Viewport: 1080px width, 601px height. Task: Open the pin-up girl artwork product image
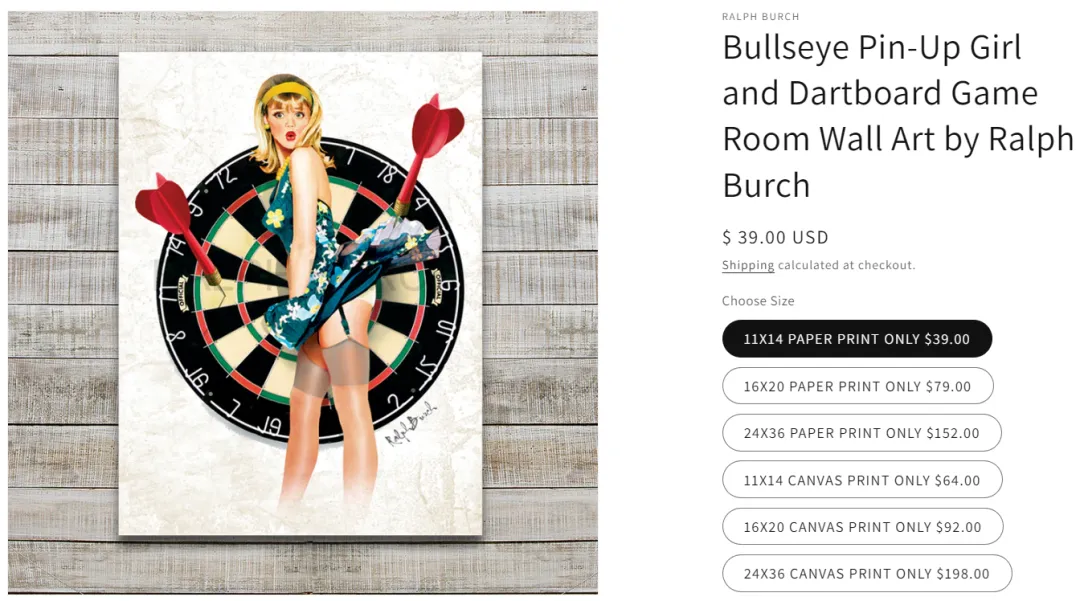[301, 294]
